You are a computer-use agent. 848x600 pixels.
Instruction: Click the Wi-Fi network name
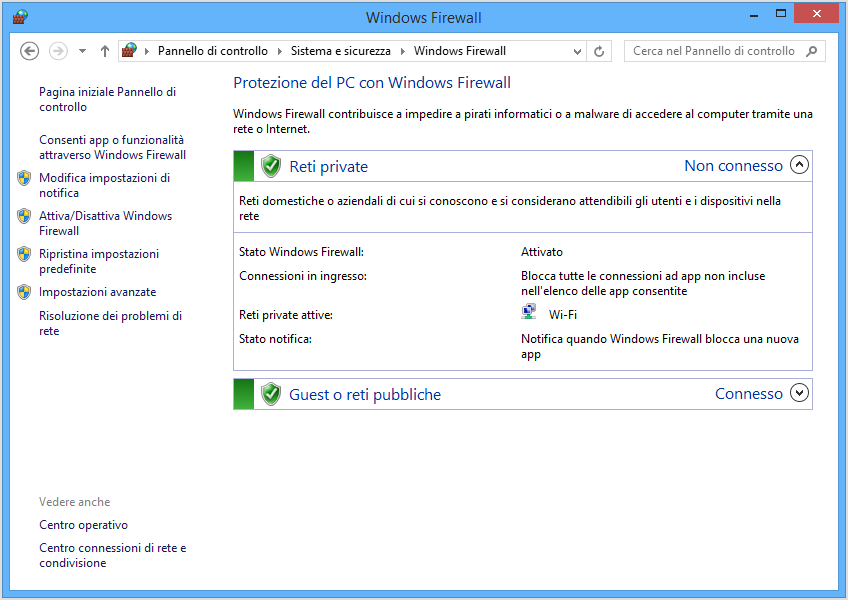[562, 314]
